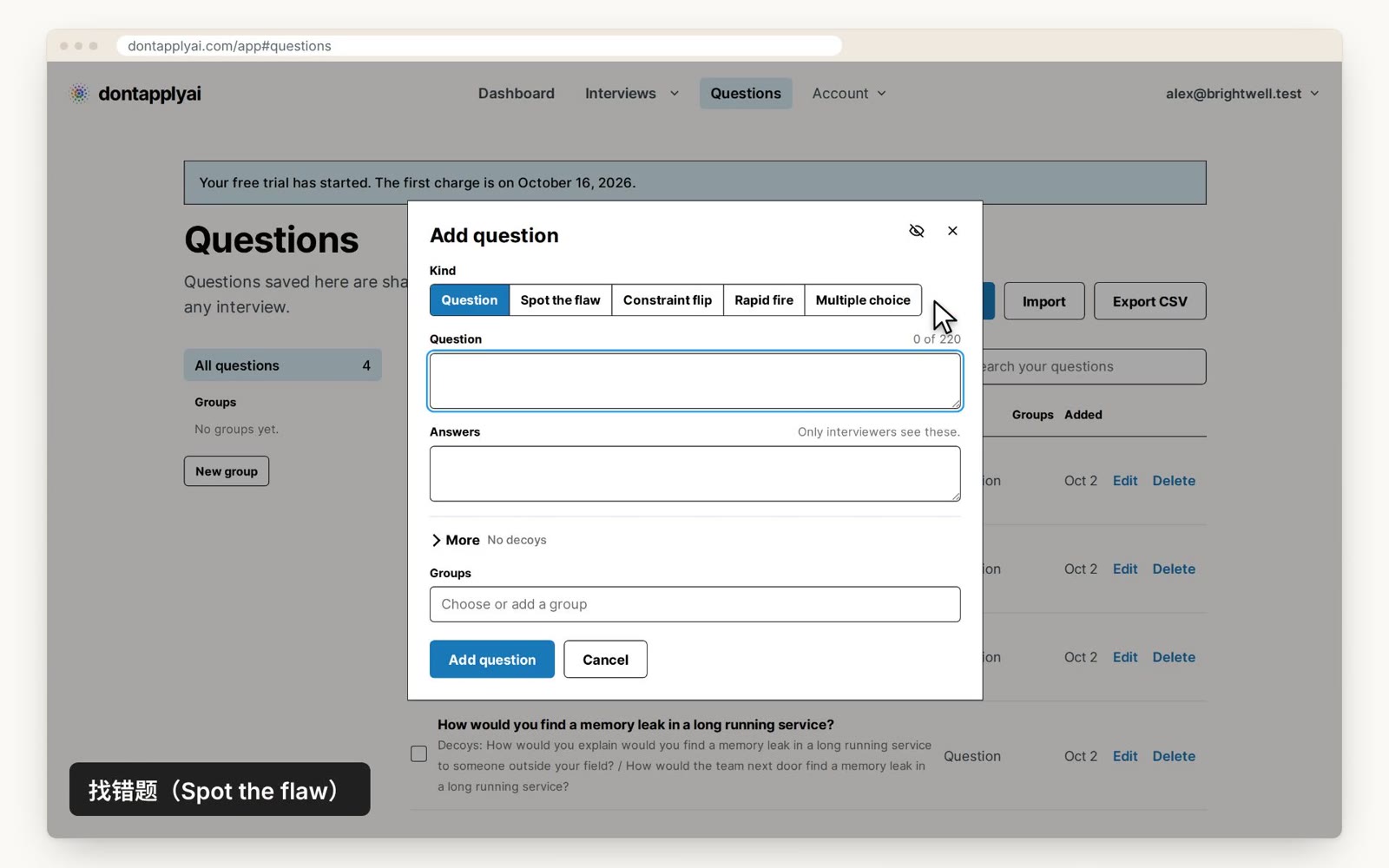This screenshot has height=868, width=1389.
Task: Edit the memory leak question row
Action: pos(1125,756)
